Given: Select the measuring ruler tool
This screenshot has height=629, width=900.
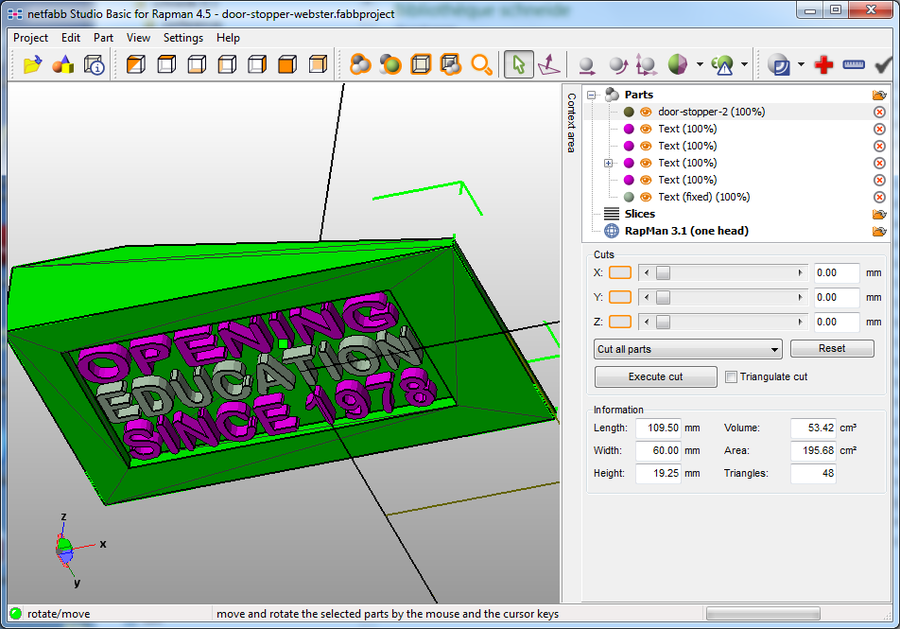Looking at the screenshot, I should click(x=853, y=63).
